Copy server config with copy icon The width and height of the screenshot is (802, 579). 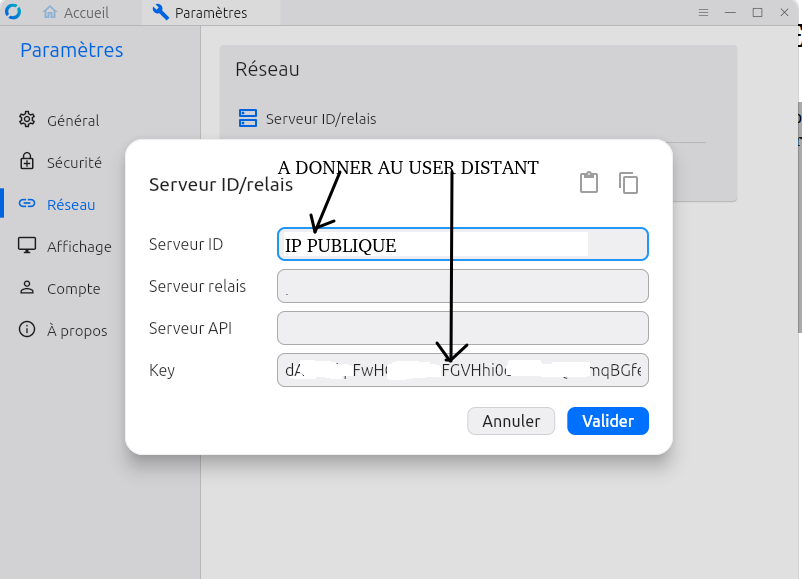(x=628, y=183)
